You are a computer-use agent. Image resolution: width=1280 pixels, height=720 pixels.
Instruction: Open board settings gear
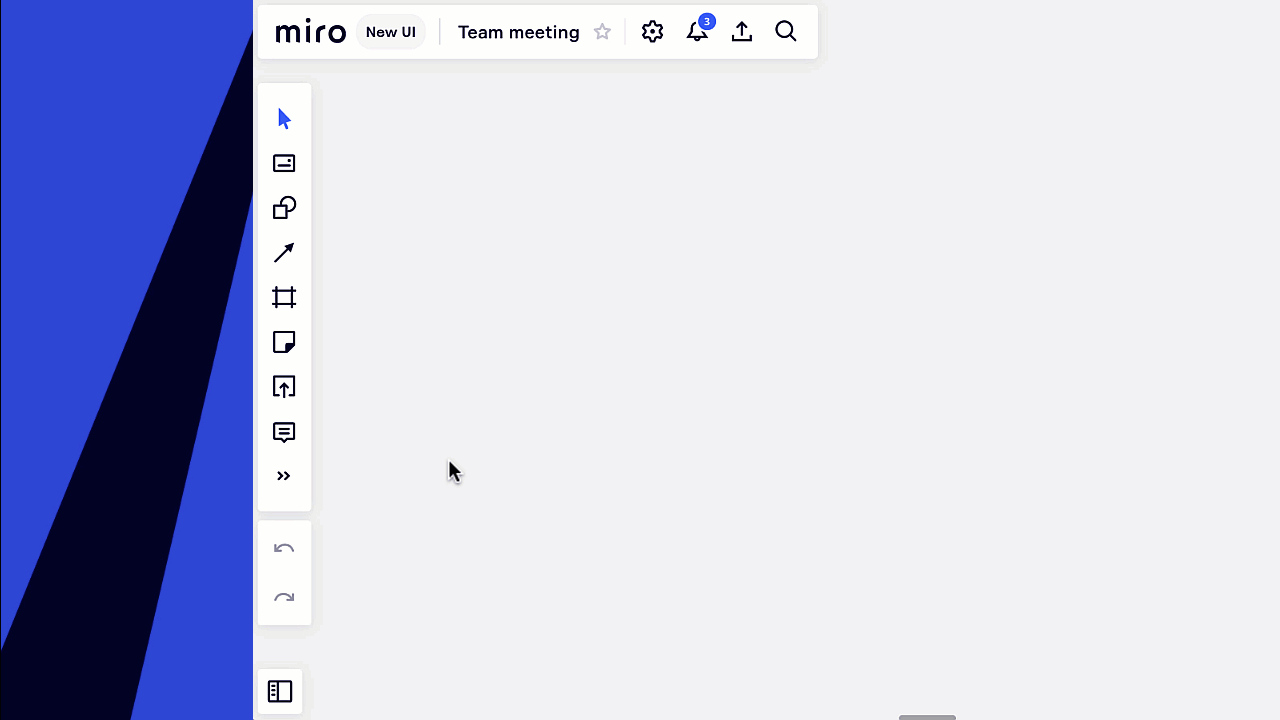(x=653, y=32)
